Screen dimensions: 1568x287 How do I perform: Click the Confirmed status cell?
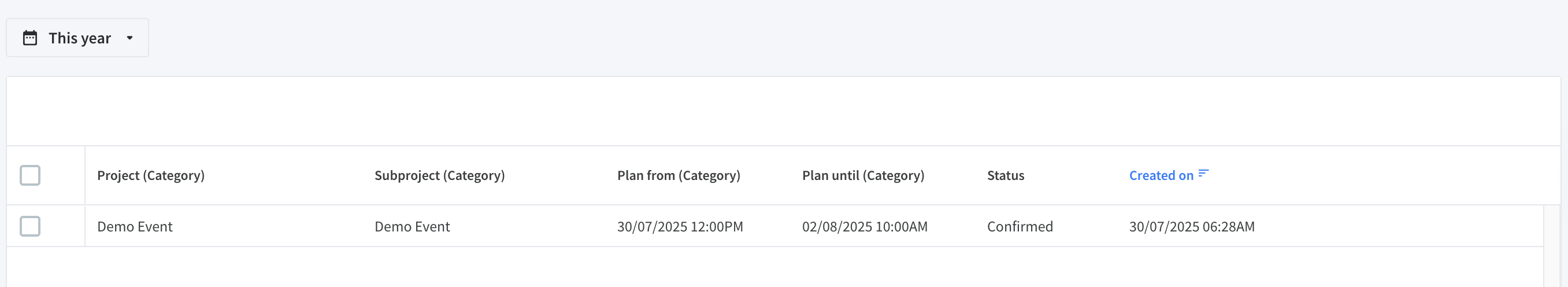1020,227
